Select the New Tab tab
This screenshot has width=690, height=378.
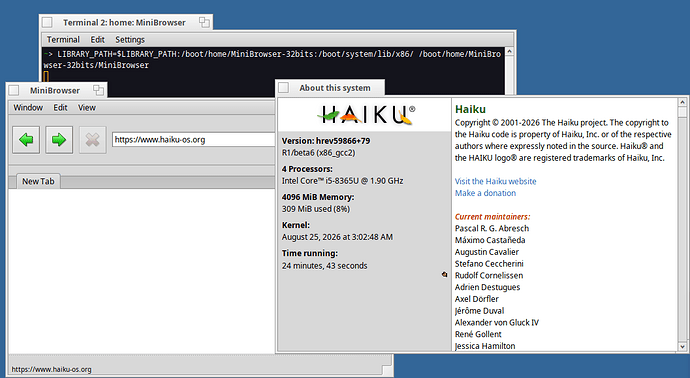point(38,181)
